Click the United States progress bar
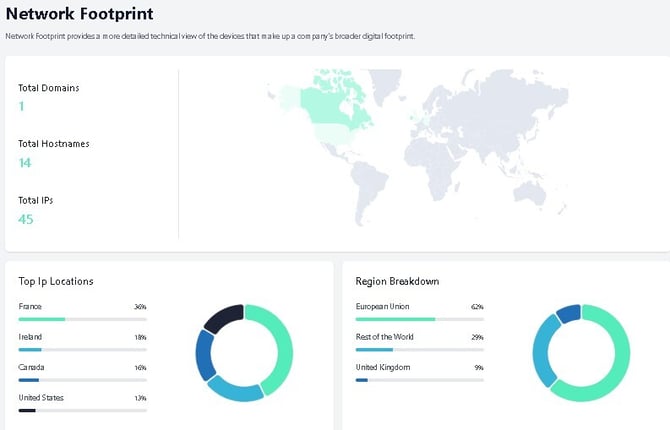 click(x=82, y=411)
